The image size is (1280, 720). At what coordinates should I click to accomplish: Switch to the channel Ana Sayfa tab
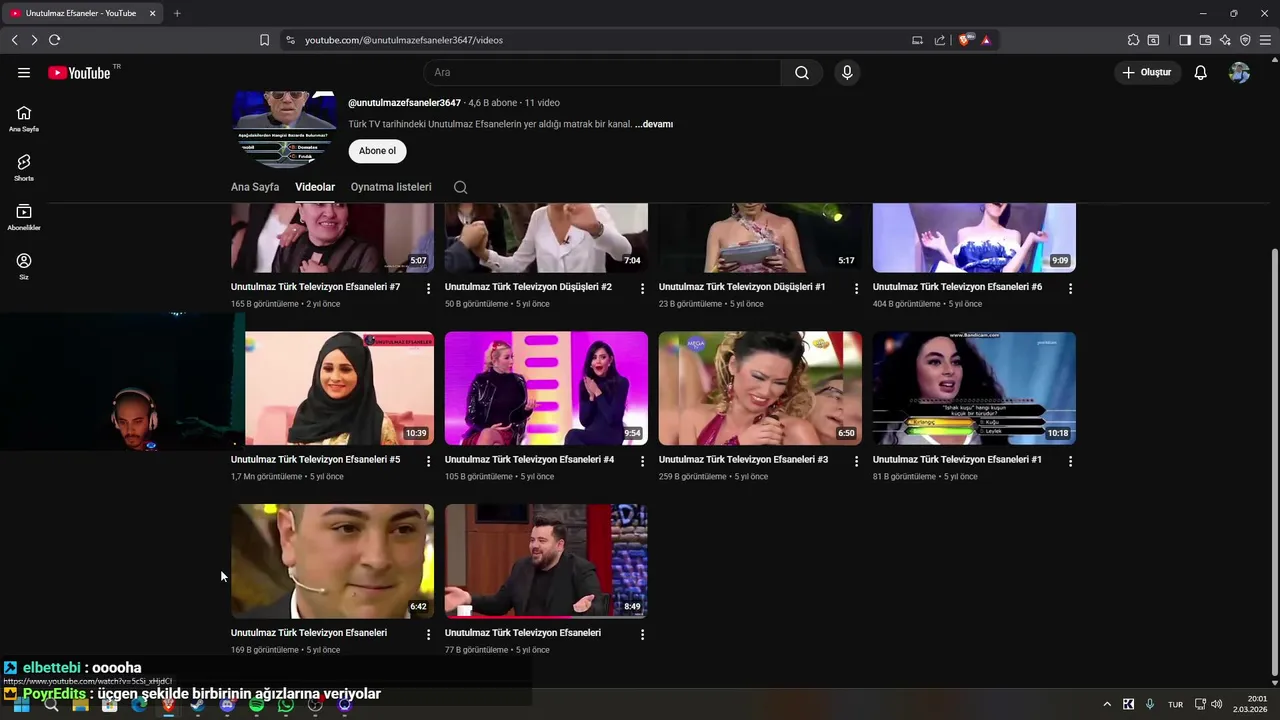[x=255, y=187]
